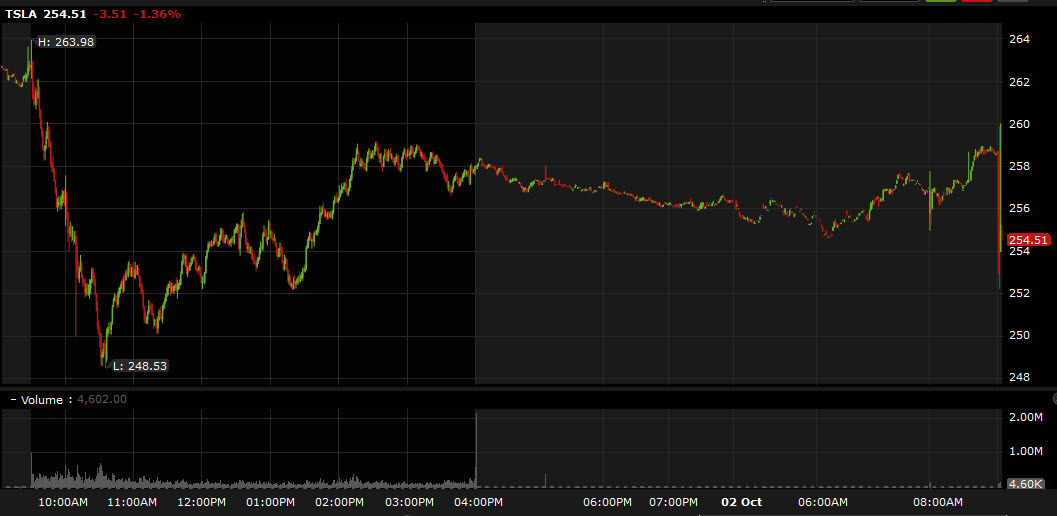Click the 1.00M volume axis label

1027,451
